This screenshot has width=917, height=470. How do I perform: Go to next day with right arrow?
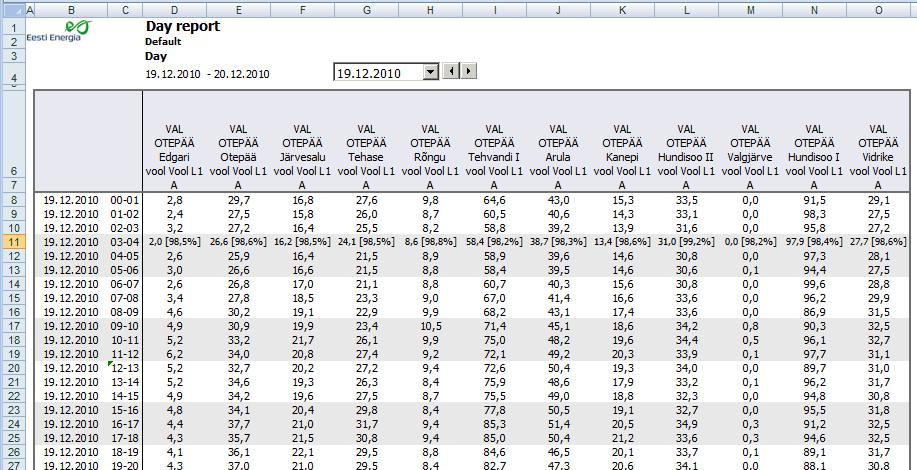coord(469,72)
